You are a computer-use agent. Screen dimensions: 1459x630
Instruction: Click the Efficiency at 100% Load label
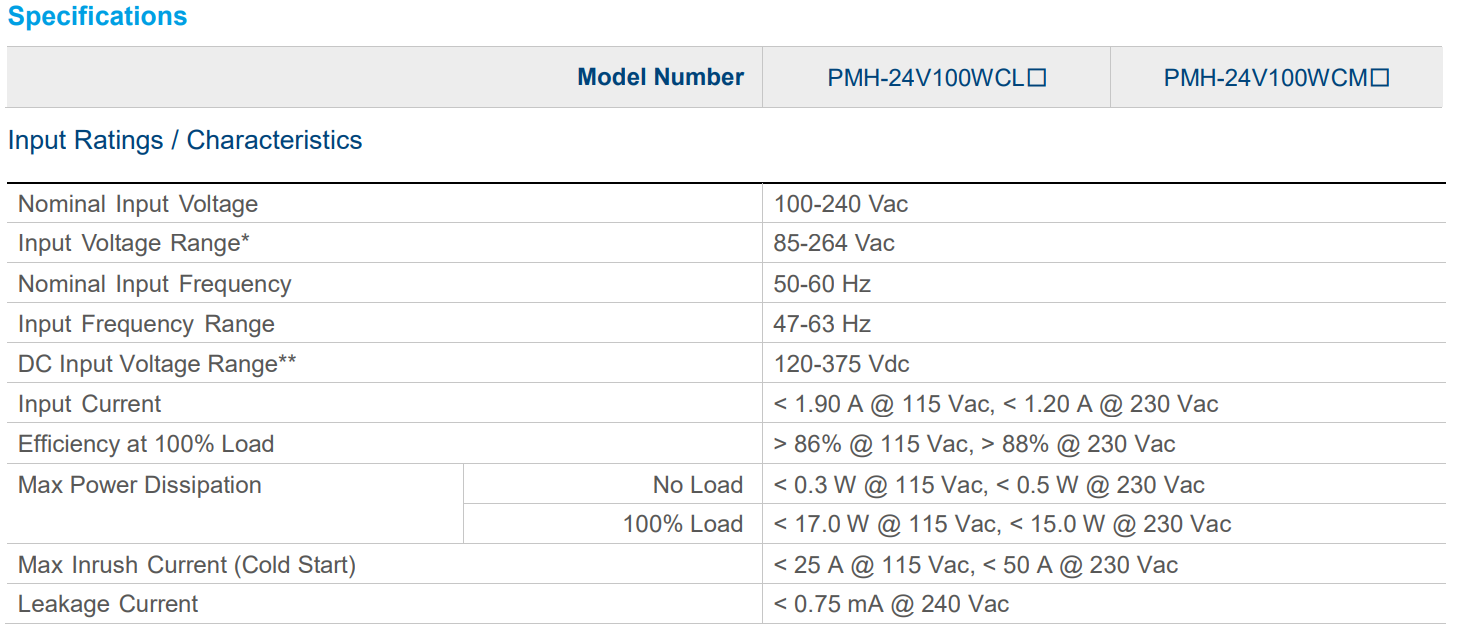[x=146, y=444]
